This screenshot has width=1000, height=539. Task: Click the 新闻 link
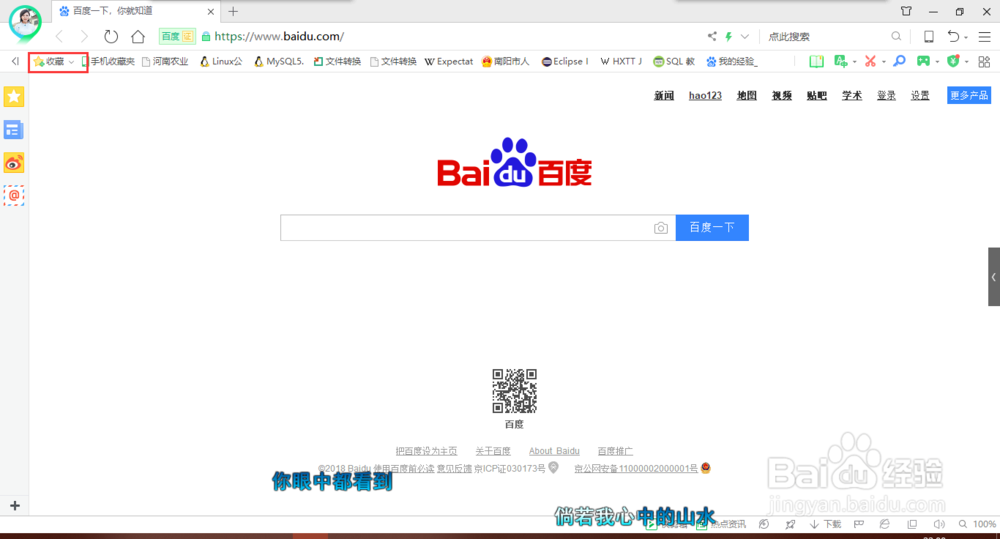[664, 96]
